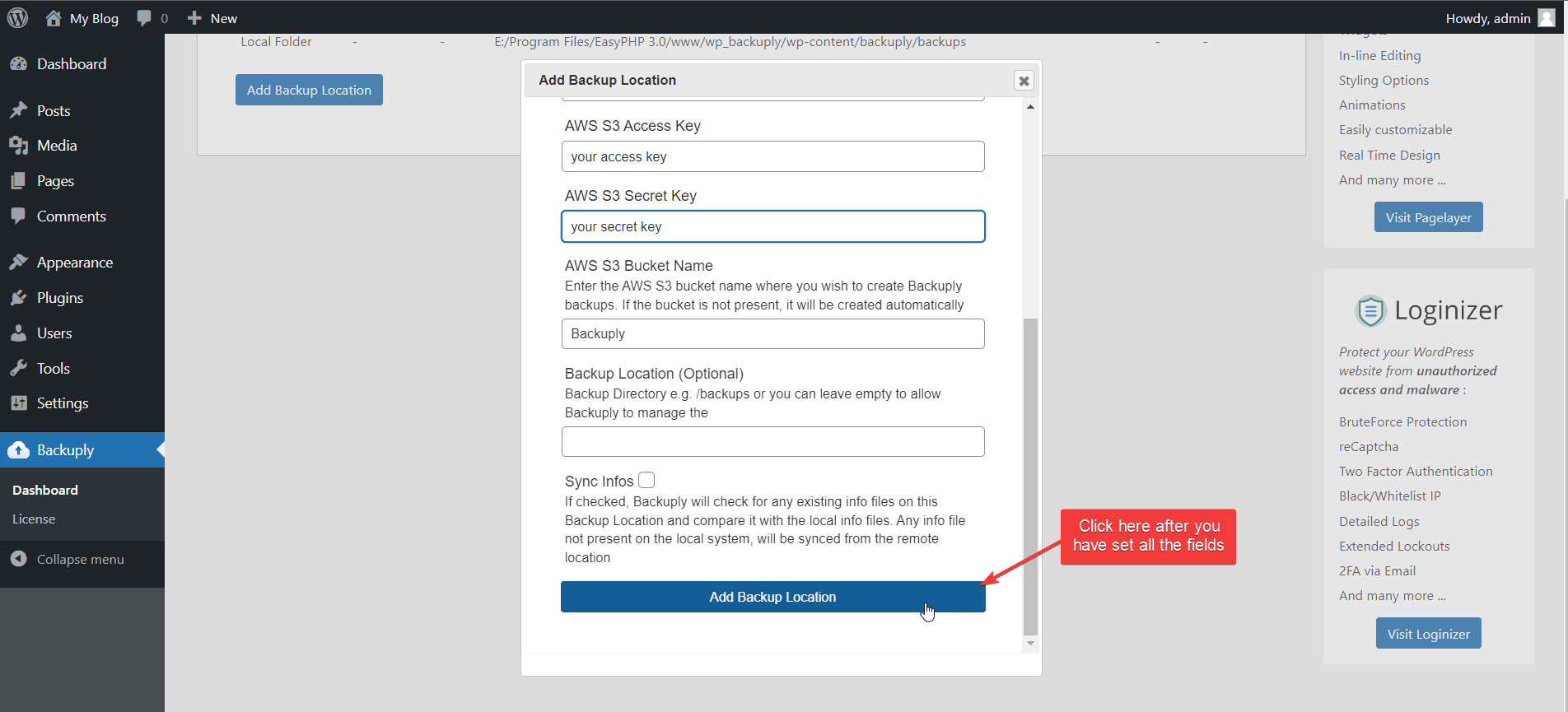Click the Tools wrench icon
Screen dimensions: 1568x712
(x=19, y=368)
